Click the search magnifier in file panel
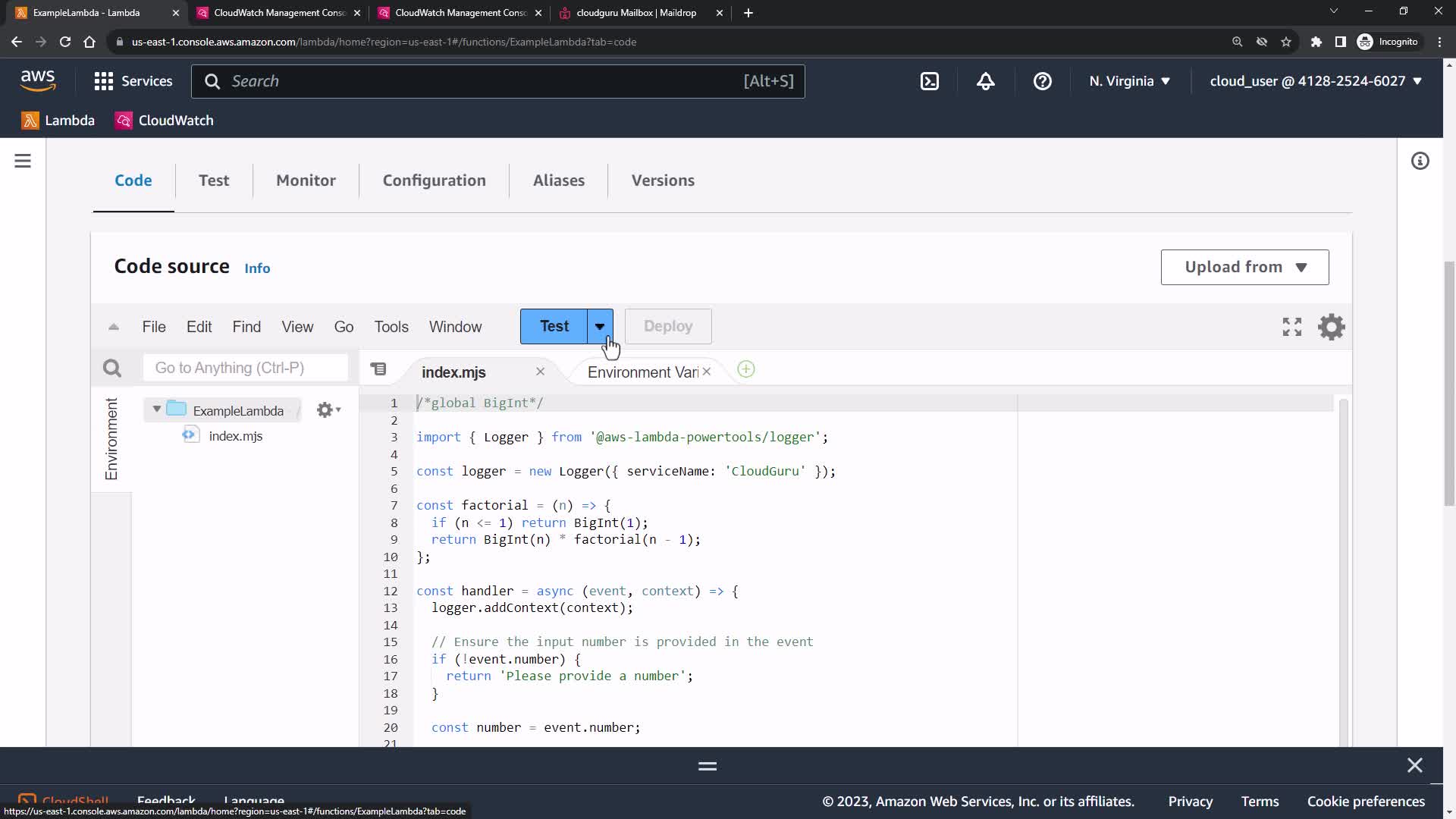Viewport: 1456px width, 819px height. pyautogui.click(x=112, y=369)
